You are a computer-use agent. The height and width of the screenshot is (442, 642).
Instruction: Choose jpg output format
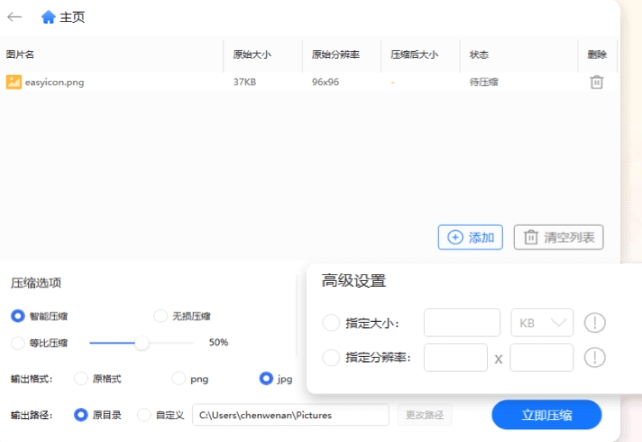tap(266, 379)
